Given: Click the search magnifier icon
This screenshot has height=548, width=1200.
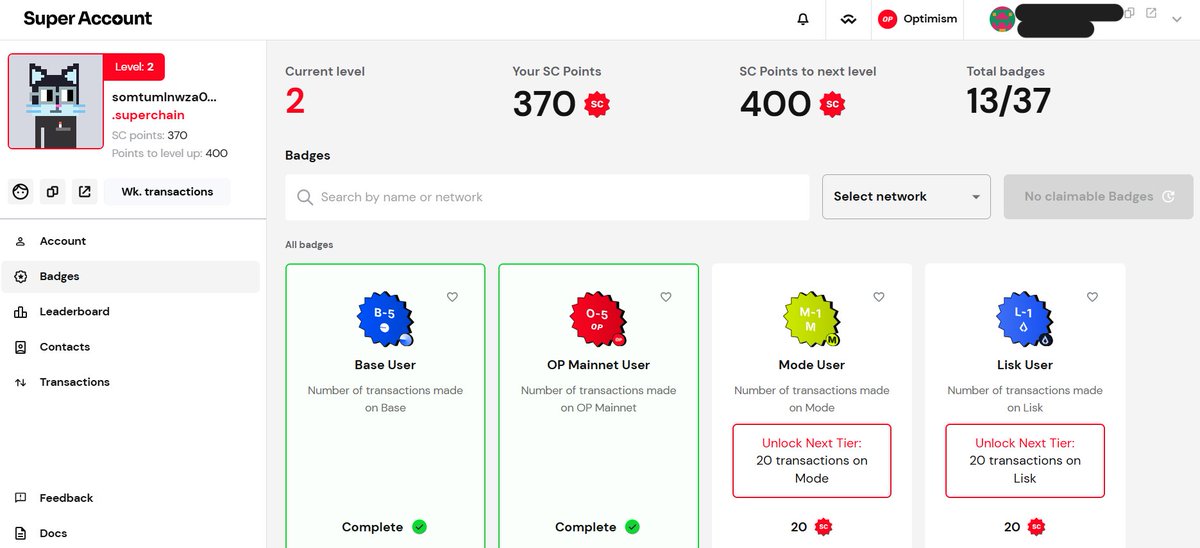Looking at the screenshot, I should tap(305, 197).
